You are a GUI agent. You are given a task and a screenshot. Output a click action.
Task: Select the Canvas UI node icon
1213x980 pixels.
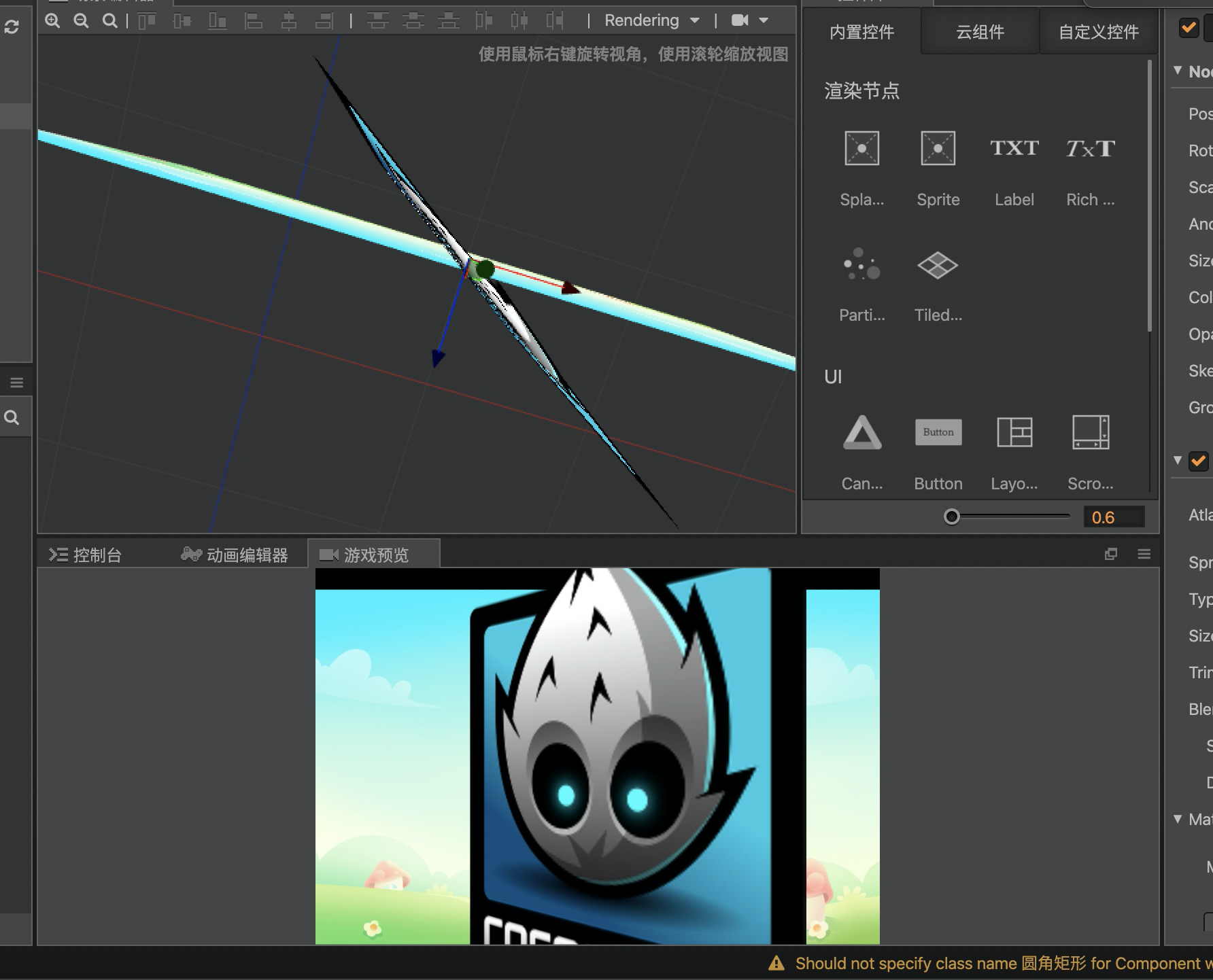[862, 432]
